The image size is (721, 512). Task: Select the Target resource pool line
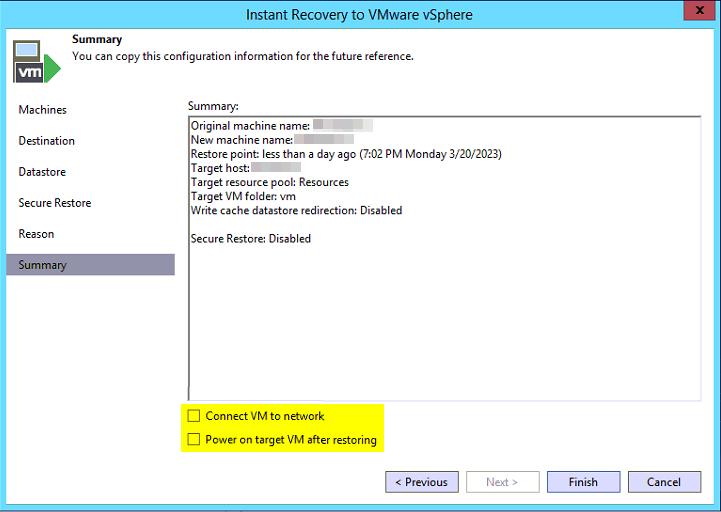coord(269,183)
